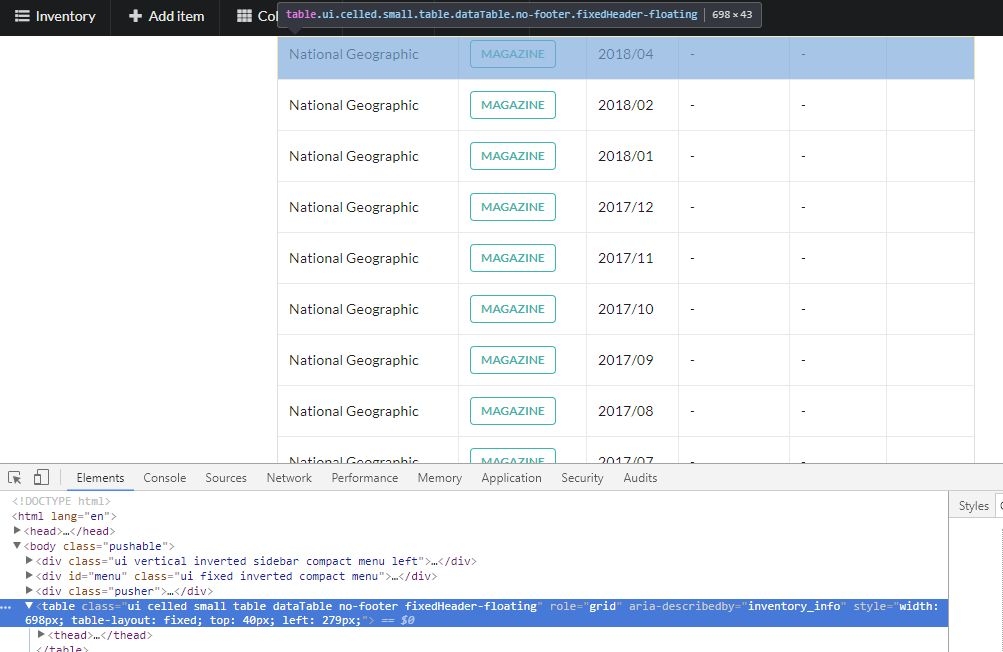Image resolution: width=1003 pixels, height=652 pixels.
Task: Click National Geographic in the 2017/08 row
Action: tap(354, 411)
